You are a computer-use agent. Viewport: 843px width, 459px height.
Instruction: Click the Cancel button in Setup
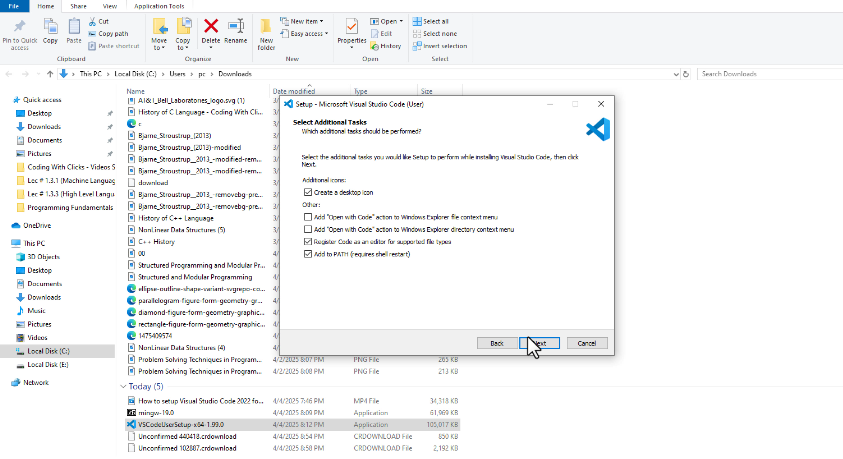[587, 343]
